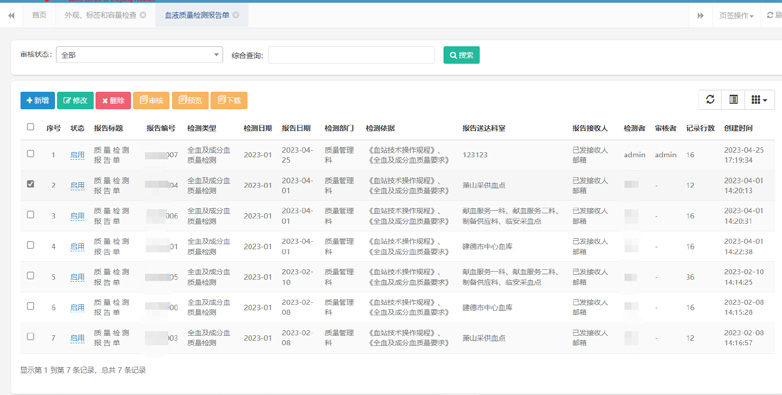Switch to 外观、标签和容量检查 tab
The image size is (782, 395).
105,15
